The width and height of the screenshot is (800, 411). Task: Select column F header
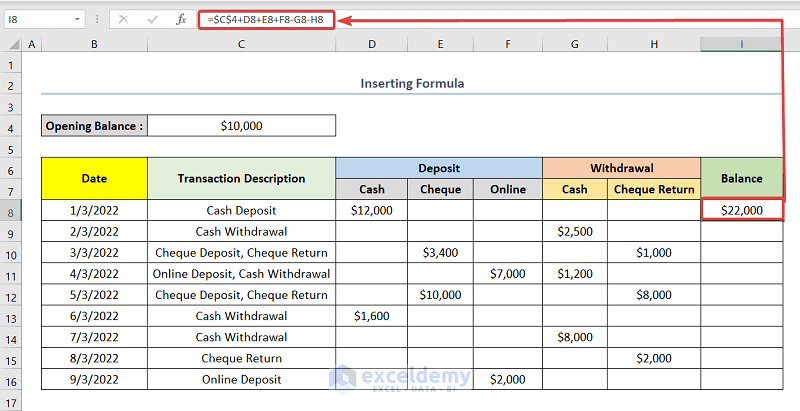coord(508,44)
